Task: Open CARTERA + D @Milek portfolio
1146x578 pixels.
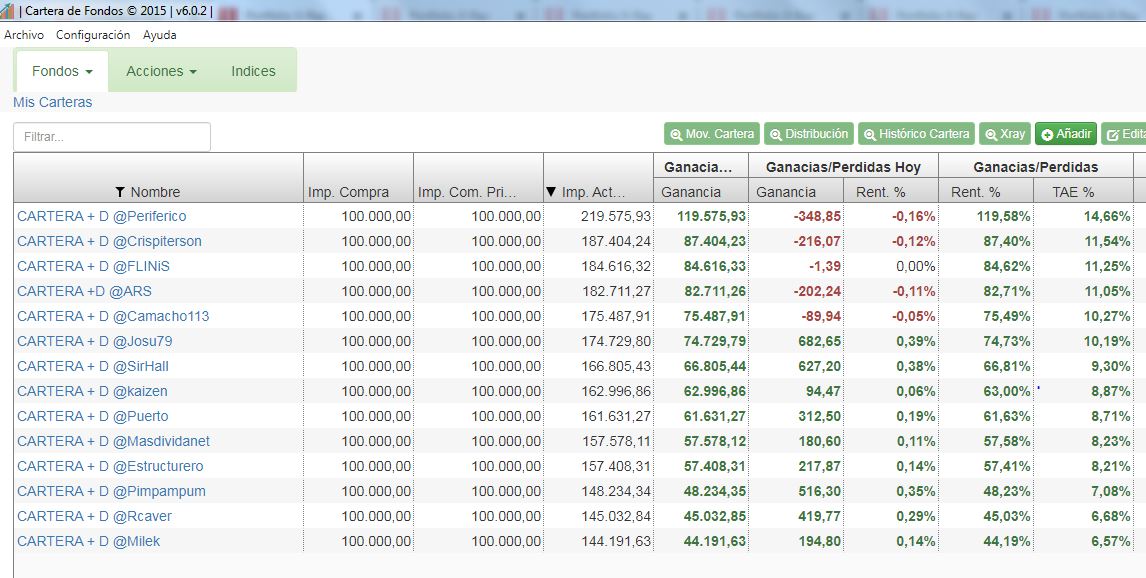Action: (x=88, y=541)
